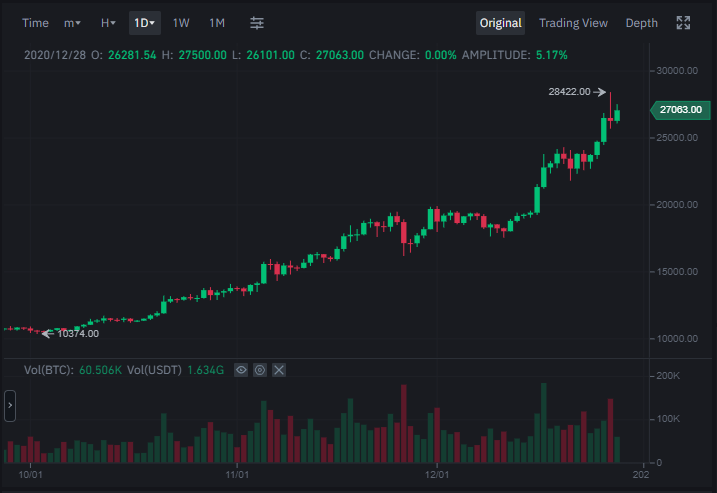Select the 1W interval
This screenshot has width=717, height=493.
181,23
